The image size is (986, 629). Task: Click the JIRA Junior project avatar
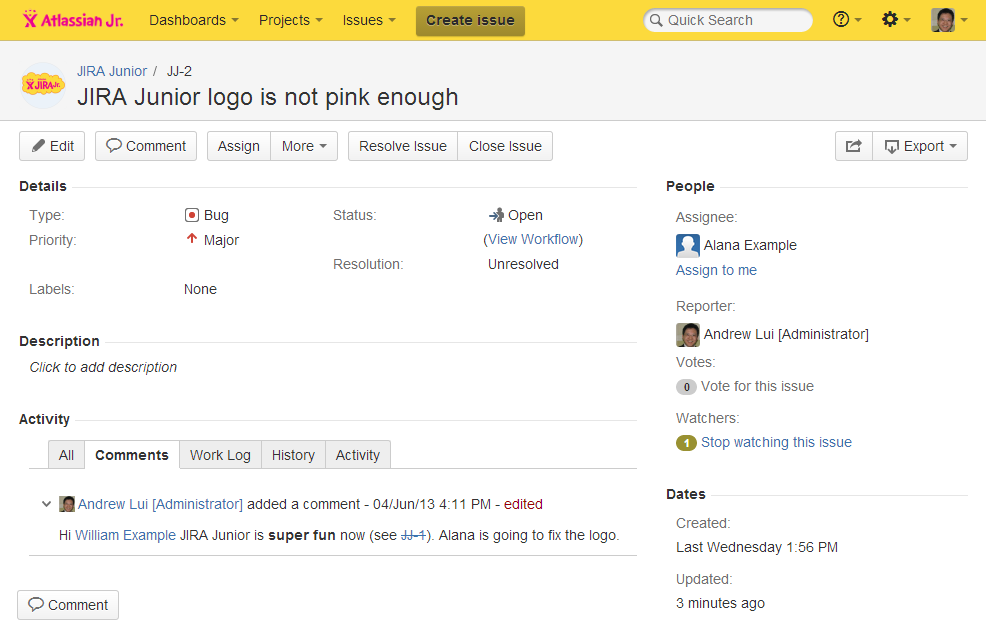click(x=43, y=85)
